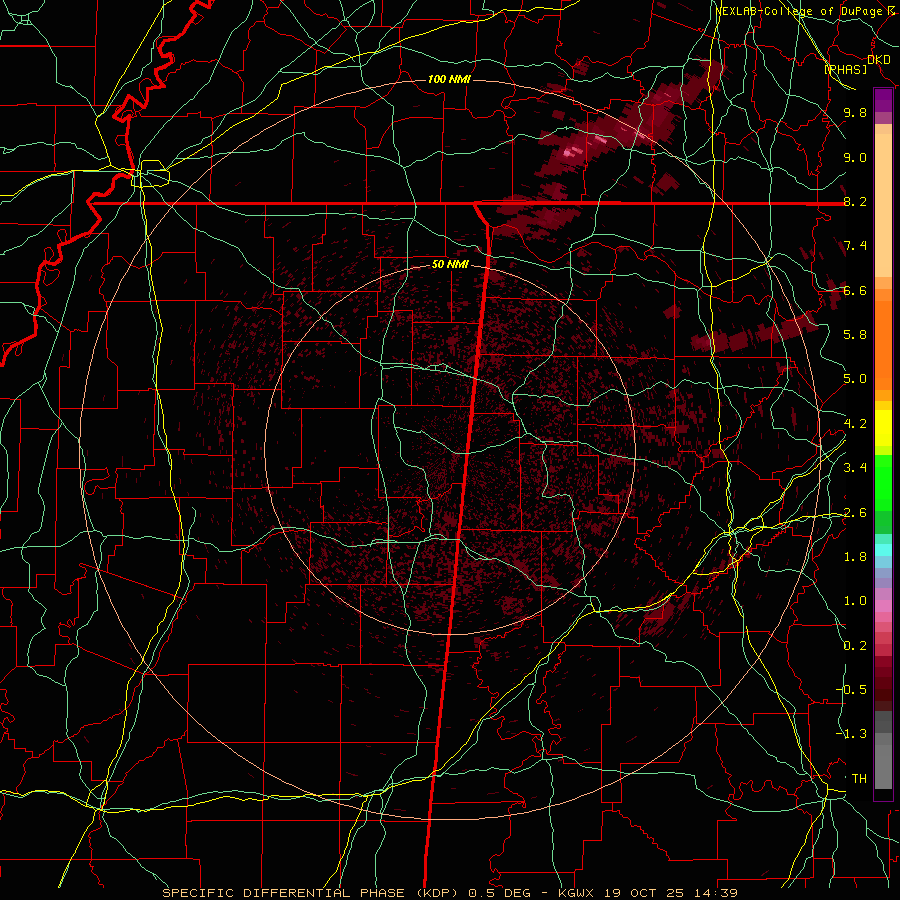
Task: Pick the orange segment of the color bar
Action: tap(883, 344)
